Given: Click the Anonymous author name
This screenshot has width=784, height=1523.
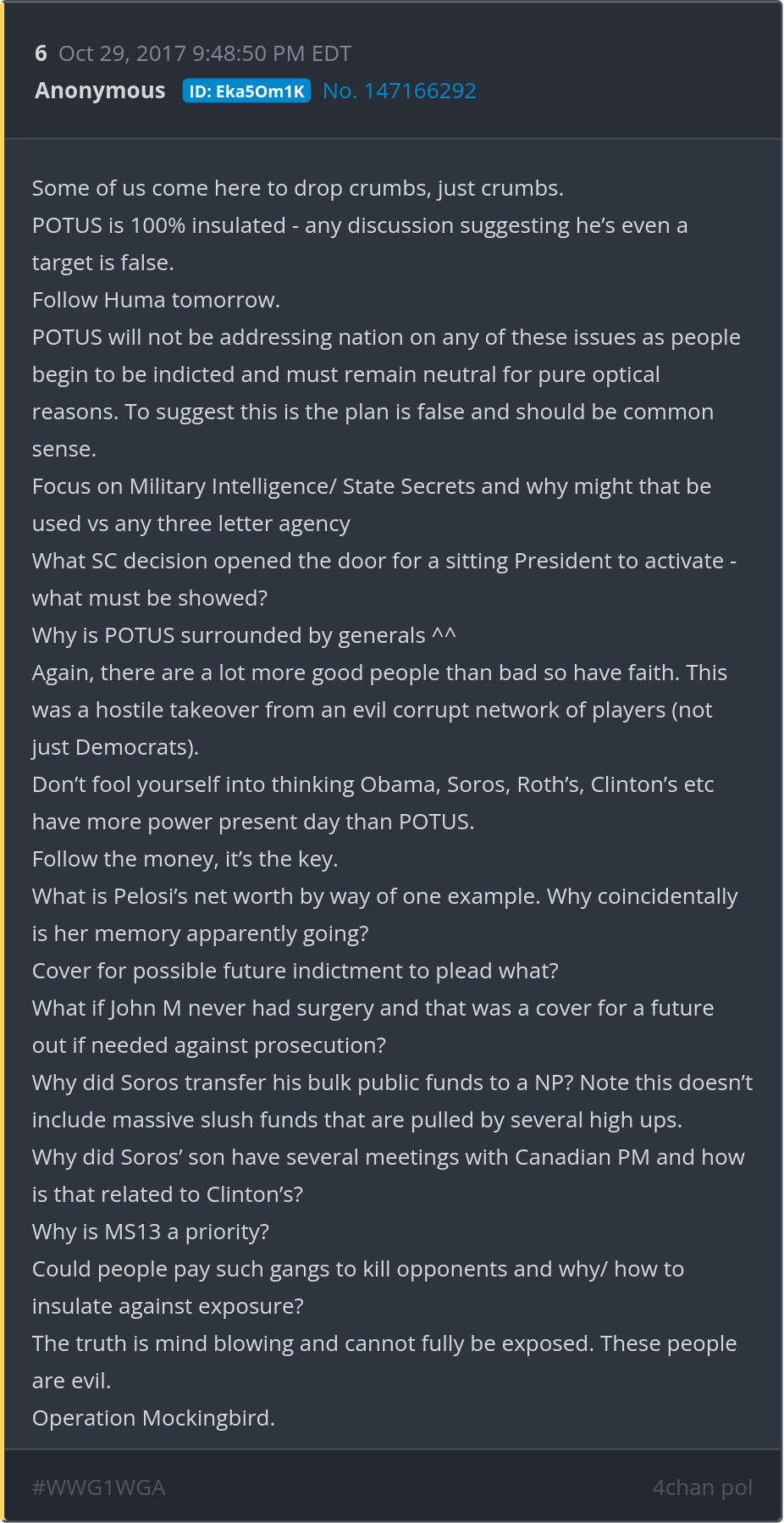Looking at the screenshot, I should pyautogui.click(x=100, y=91).
